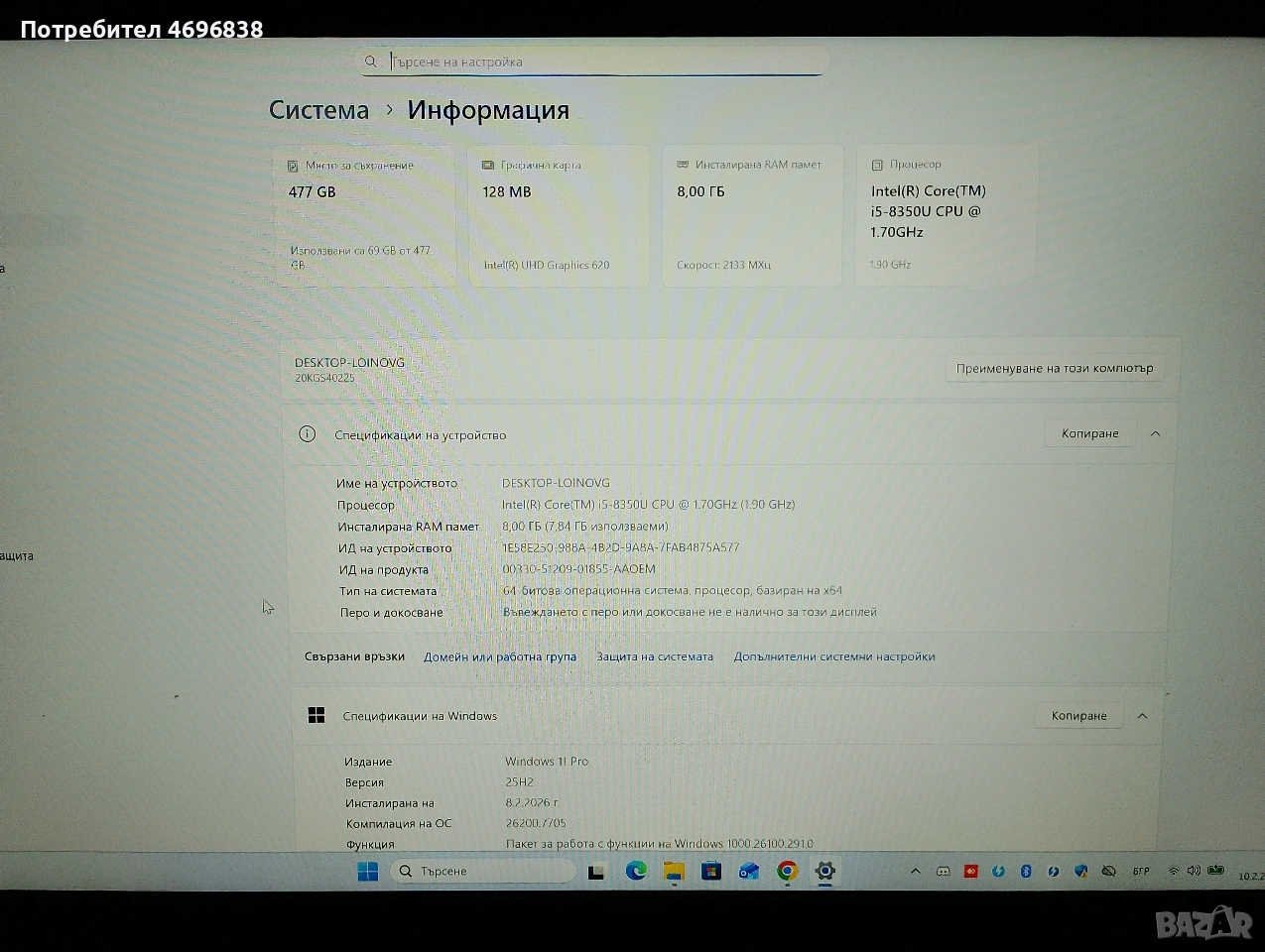Open Bluetooth icon in system tray
1265x952 pixels.
click(1026, 872)
